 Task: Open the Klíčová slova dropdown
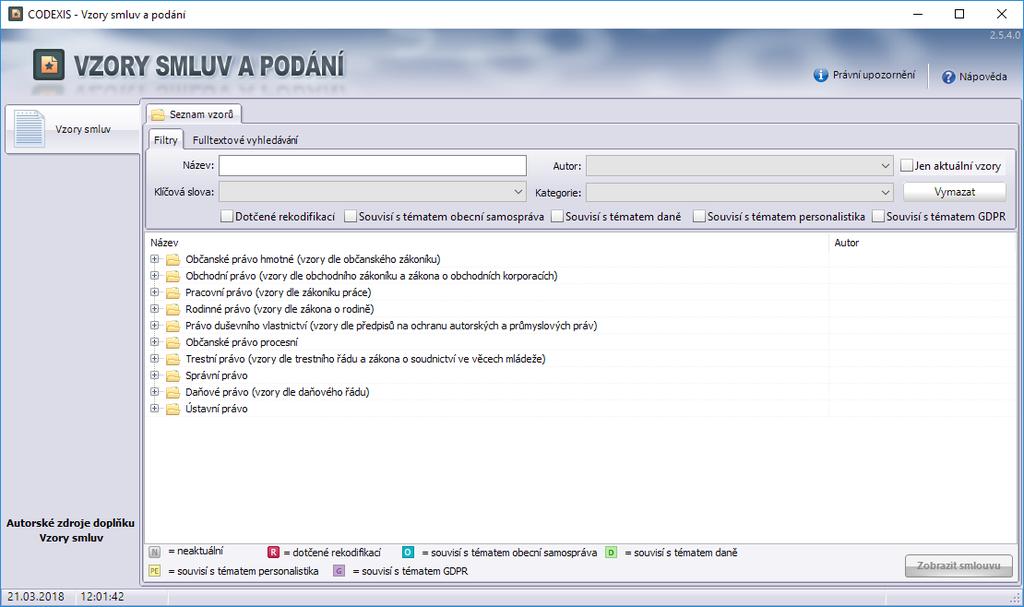(372, 192)
